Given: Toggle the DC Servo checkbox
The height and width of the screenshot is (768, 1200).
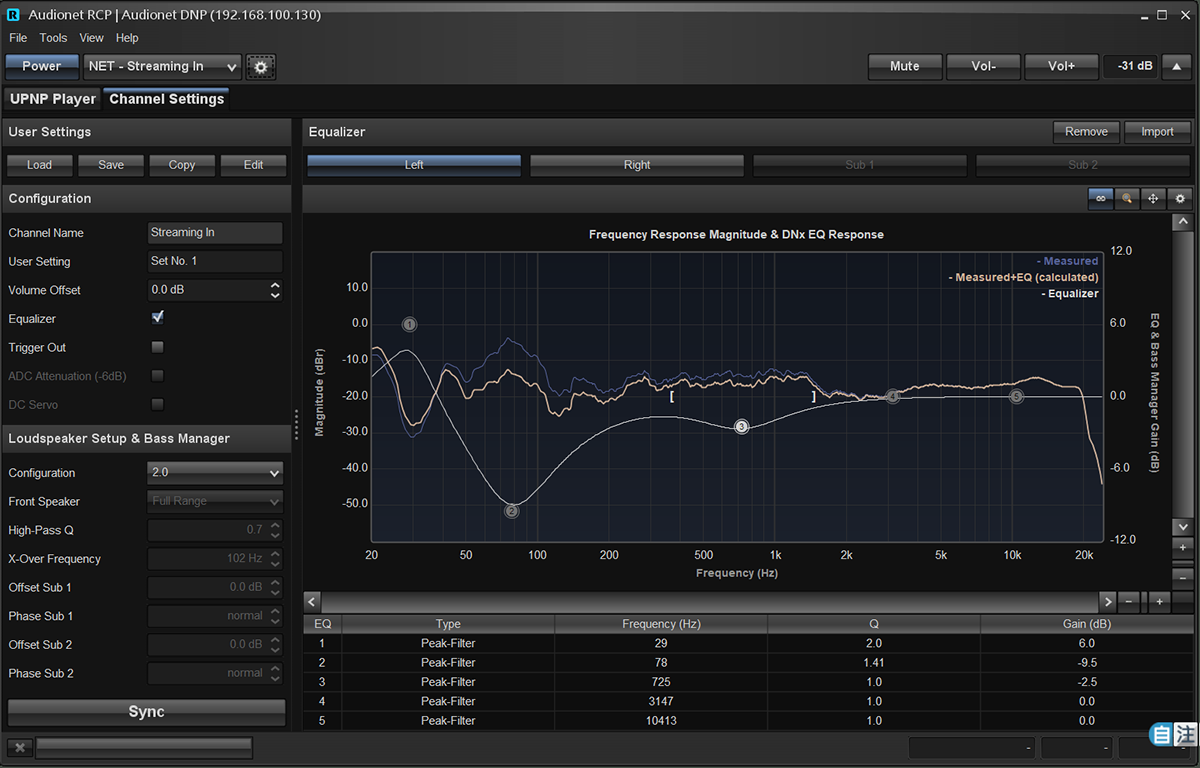Looking at the screenshot, I should 157,405.
